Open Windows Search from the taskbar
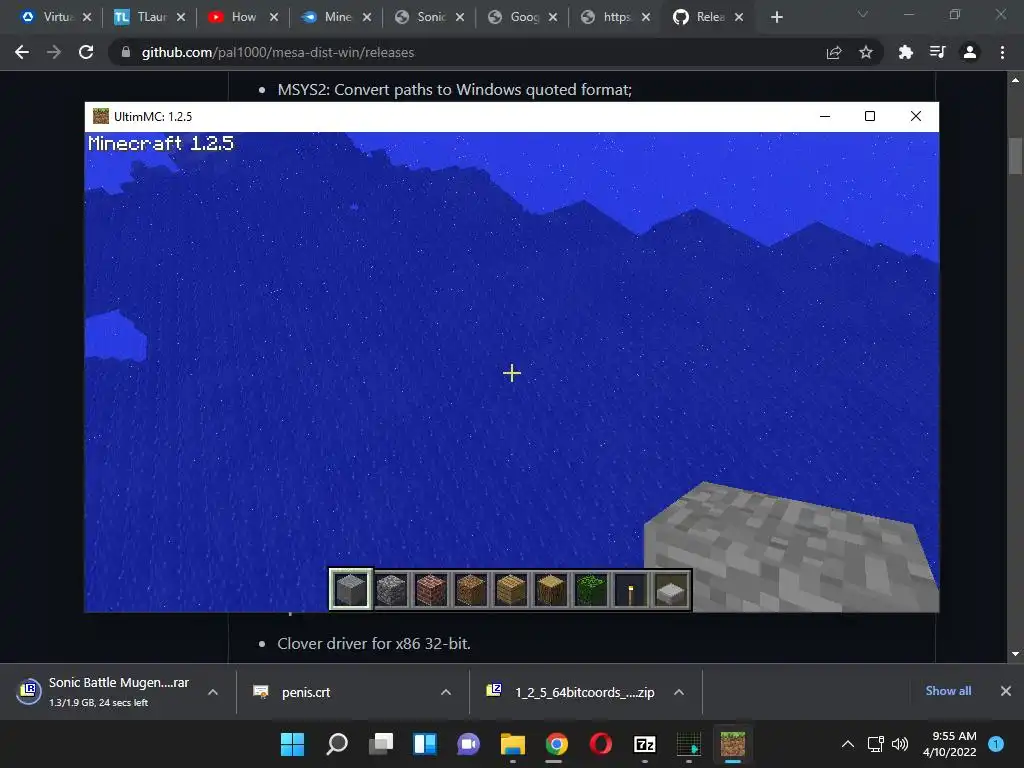The width and height of the screenshot is (1024, 768). tap(337, 744)
